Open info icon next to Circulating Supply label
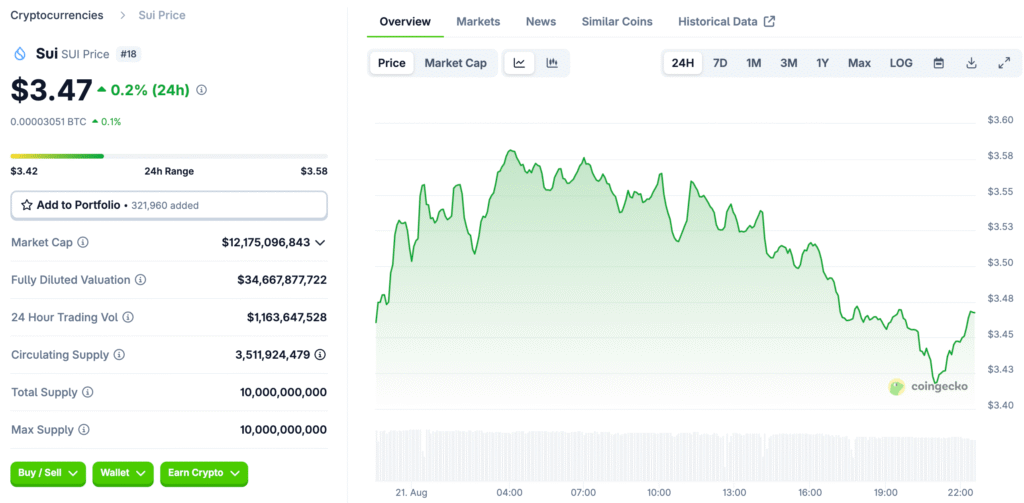 [119, 355]
